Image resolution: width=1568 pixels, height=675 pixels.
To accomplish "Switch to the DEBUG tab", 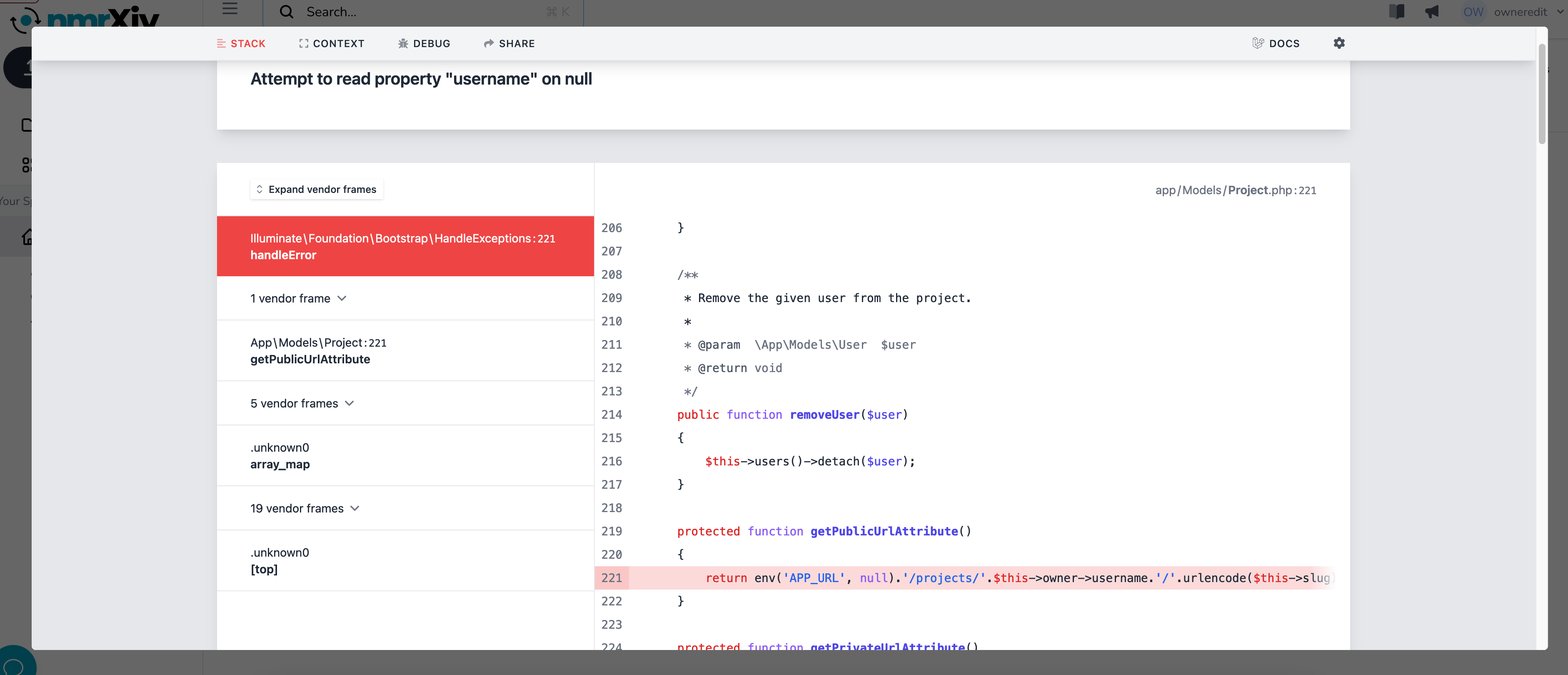I will tap(424, 43).
